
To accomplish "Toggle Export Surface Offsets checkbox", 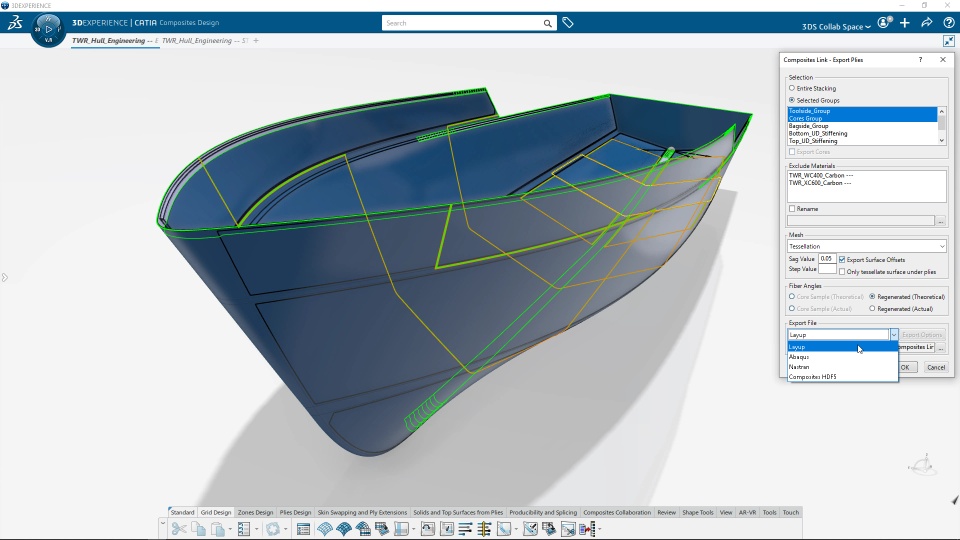I will pyautogui.click(x=842, y=260).
